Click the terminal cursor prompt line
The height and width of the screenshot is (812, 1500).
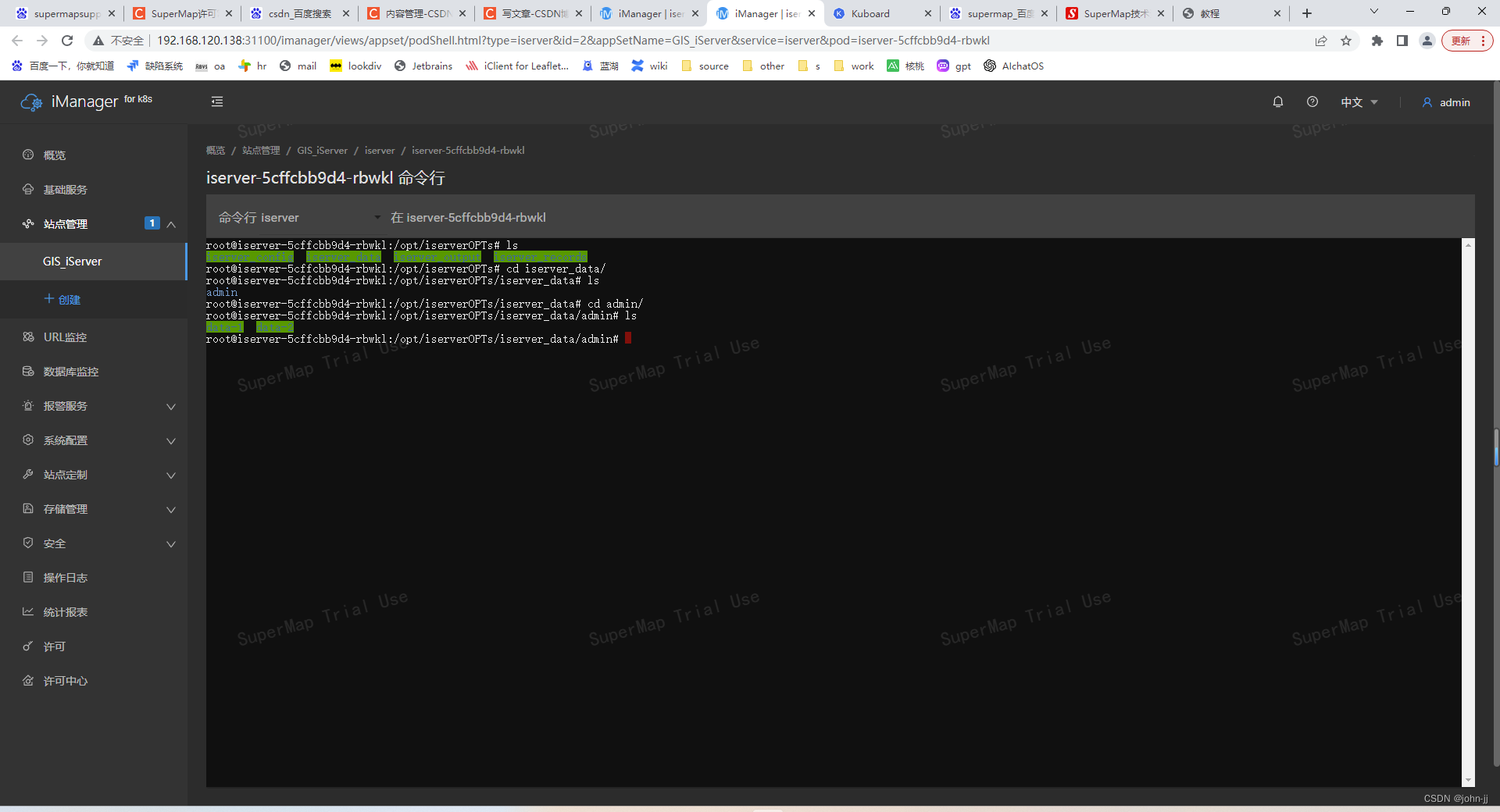coord(418,339)
